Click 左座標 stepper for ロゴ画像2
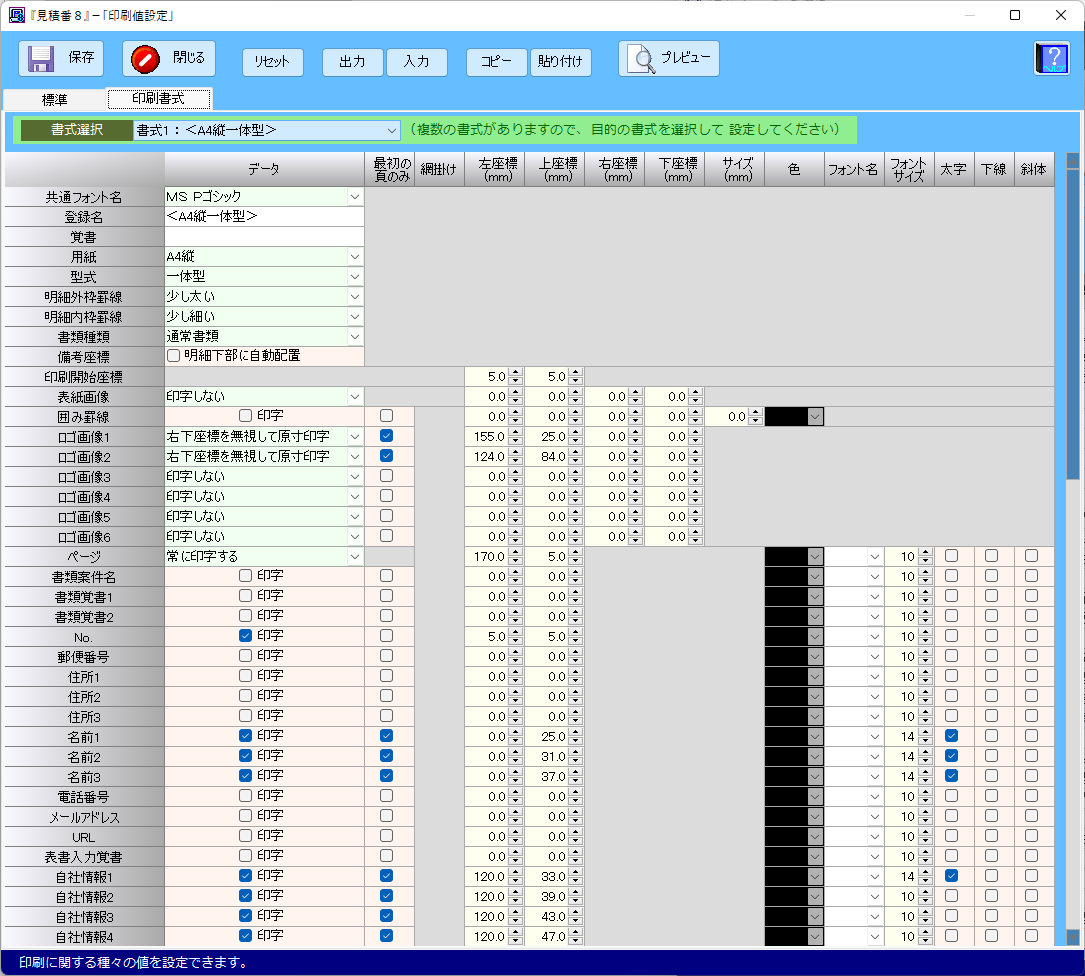The height and width of the screenshot is (976, 1085). (515, 457)
